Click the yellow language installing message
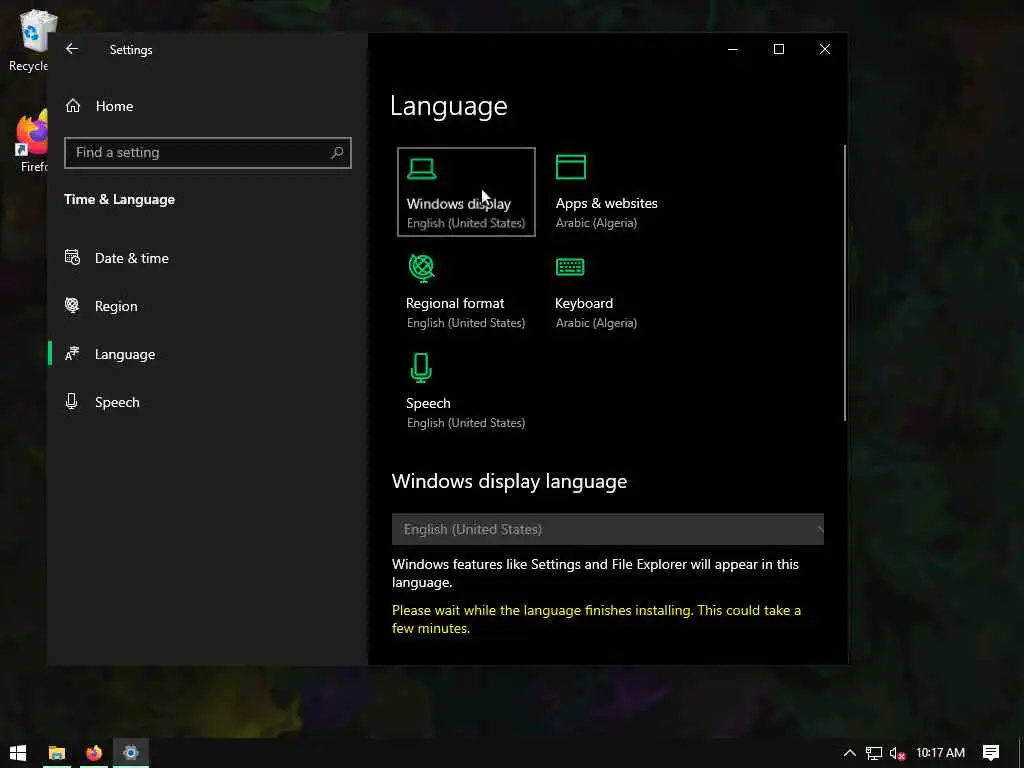 (596, 619)
